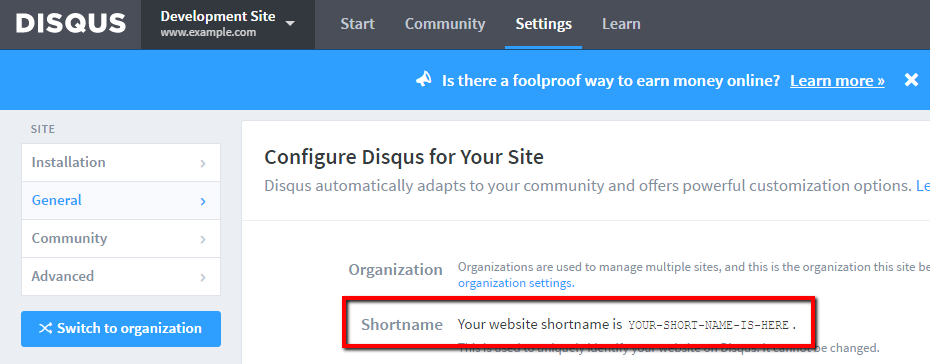Go to the Start tab

coord(357,24)
